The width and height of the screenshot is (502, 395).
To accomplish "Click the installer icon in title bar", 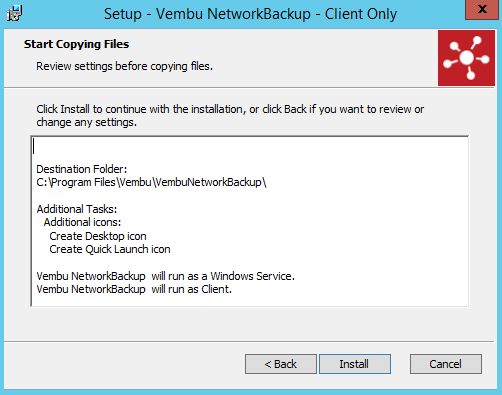I will pos(14,13).
